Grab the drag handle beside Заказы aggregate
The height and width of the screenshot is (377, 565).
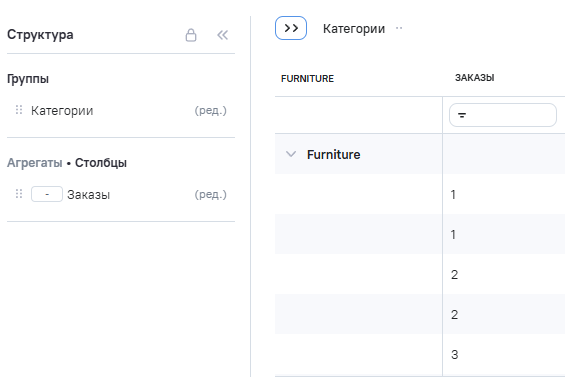(x=19, y=194)
